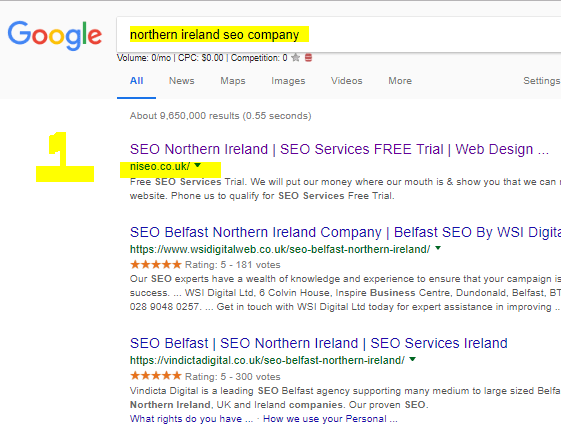Viewport: 561px width, 448px height.
Task: Switch to the Maps tab
Action: coord(233,81)
